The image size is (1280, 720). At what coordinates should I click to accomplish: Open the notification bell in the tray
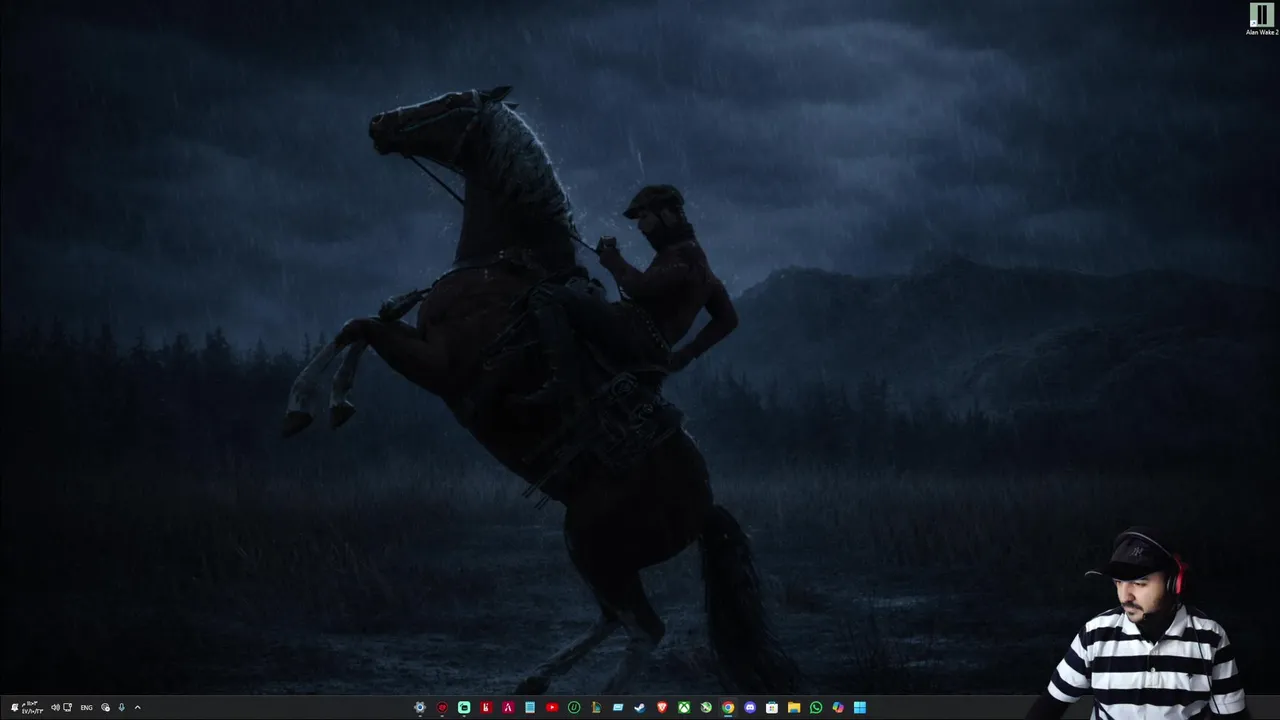(x=14, y=707)
